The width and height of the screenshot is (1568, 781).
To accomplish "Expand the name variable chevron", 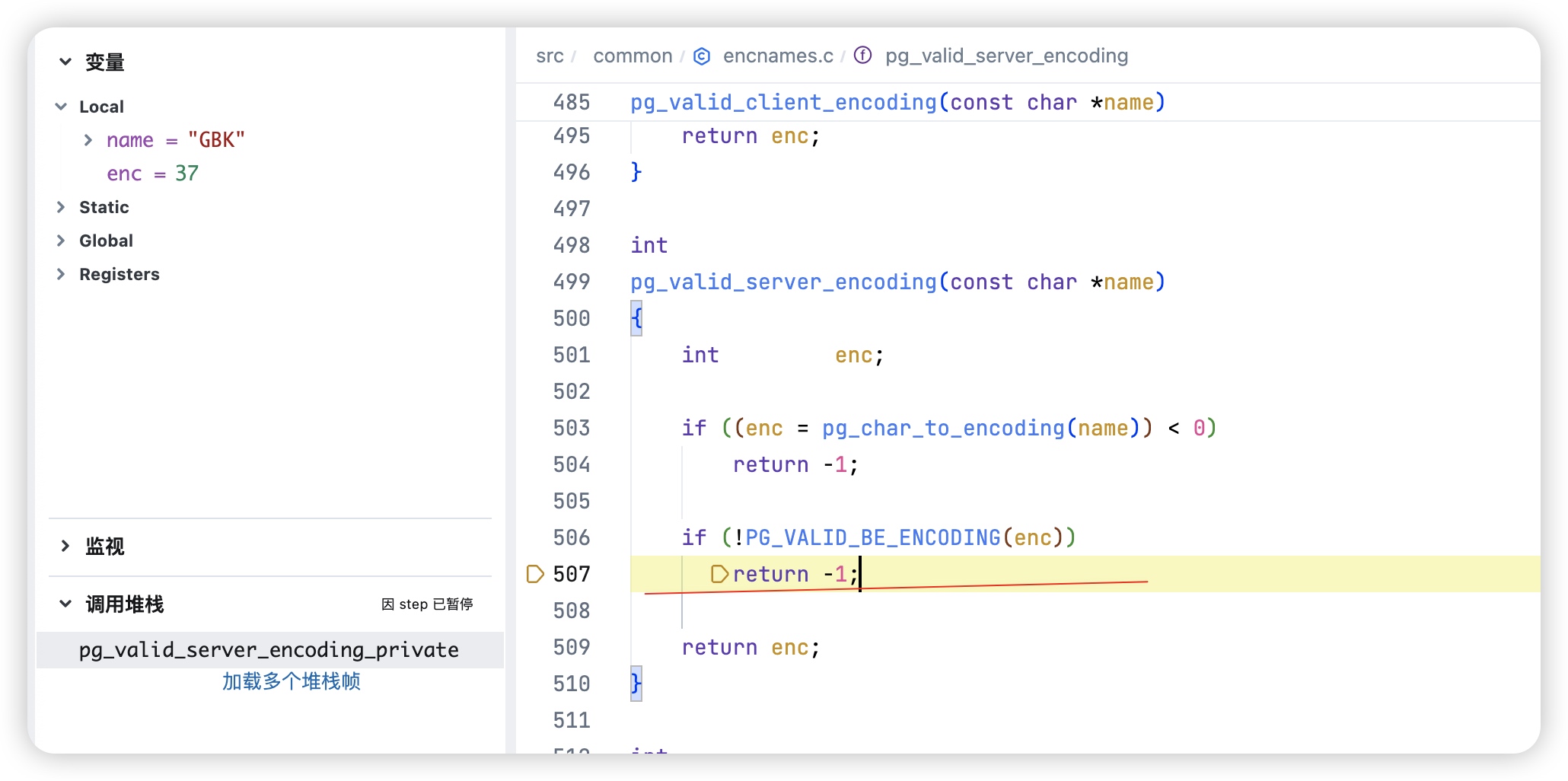I will [88, 140].
